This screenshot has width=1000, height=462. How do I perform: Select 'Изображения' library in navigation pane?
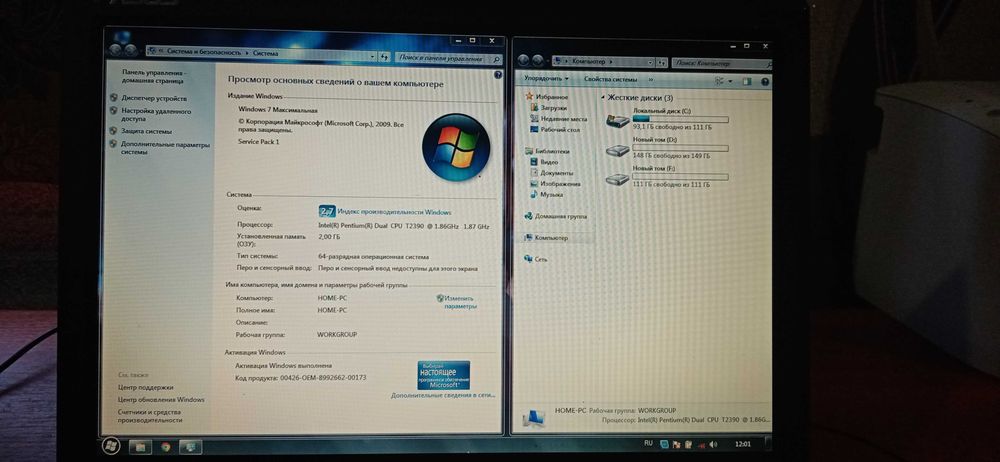coord(555,184)
